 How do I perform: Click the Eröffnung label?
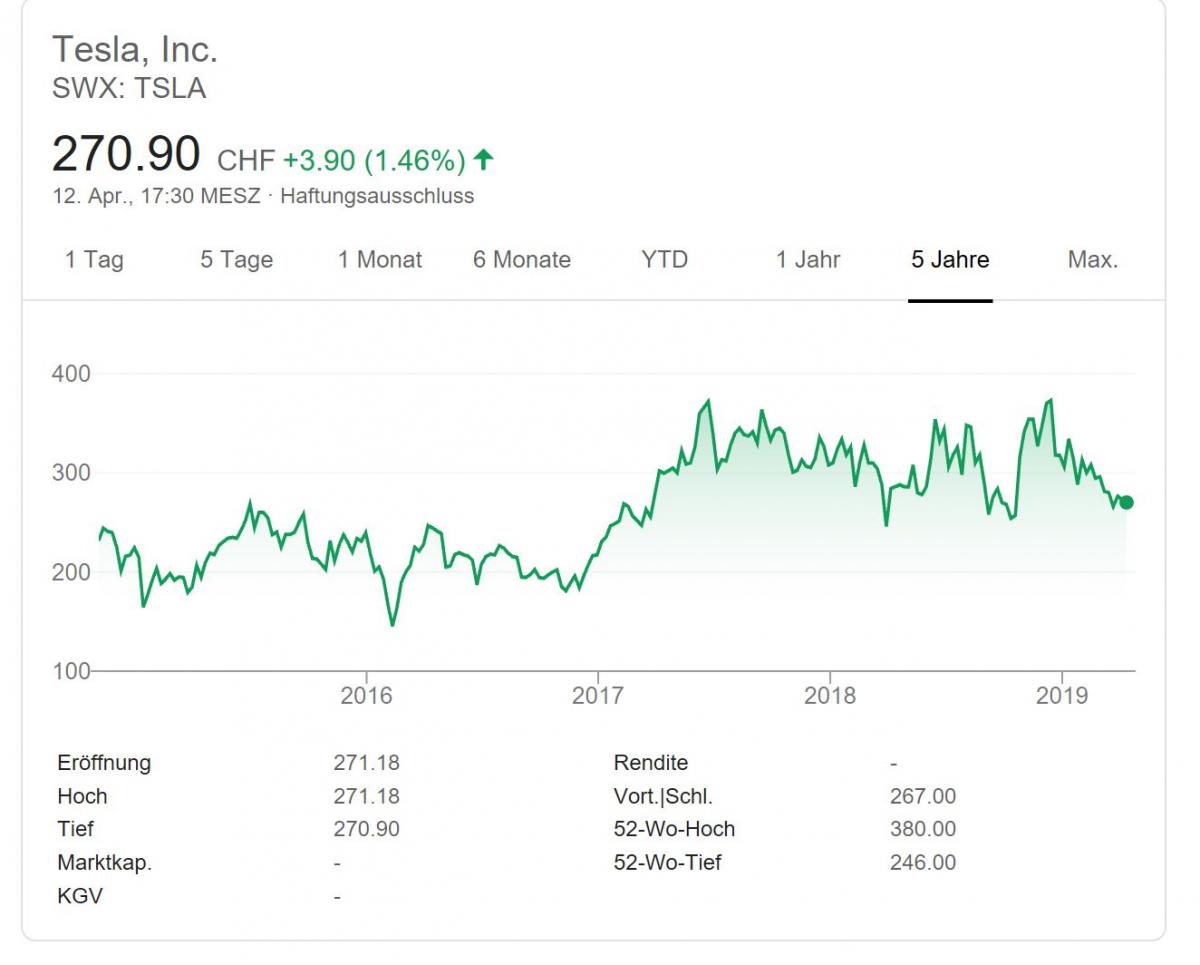pos(104,763)
